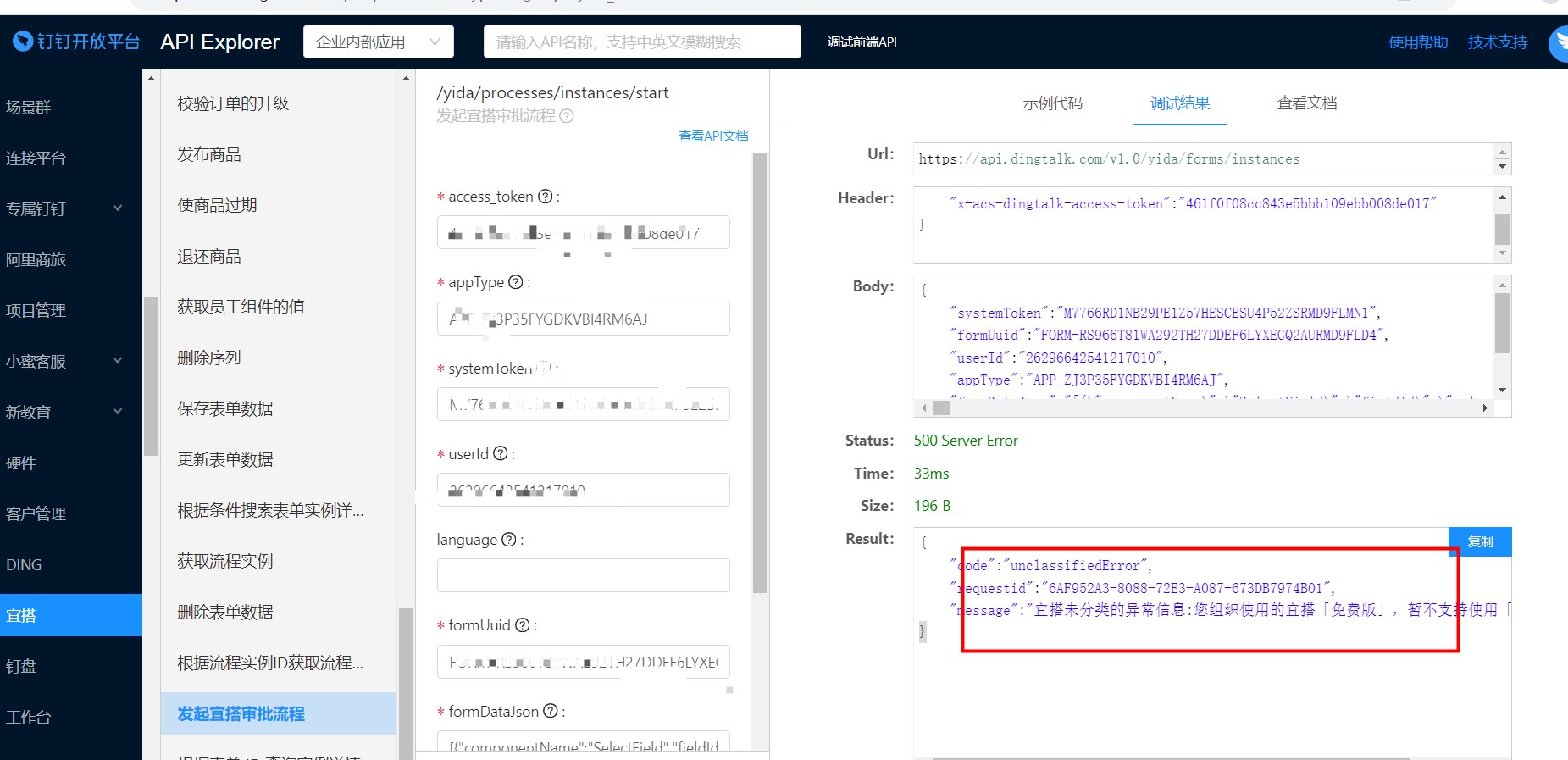Select 场景群 in left sidebar

point(29,107)
